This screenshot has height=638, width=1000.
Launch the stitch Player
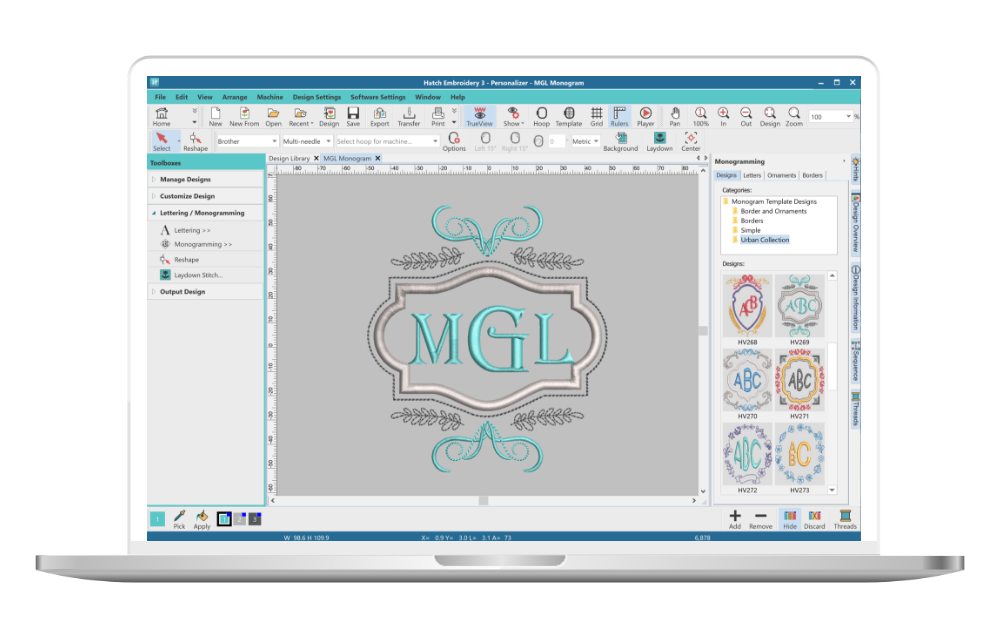646,115
